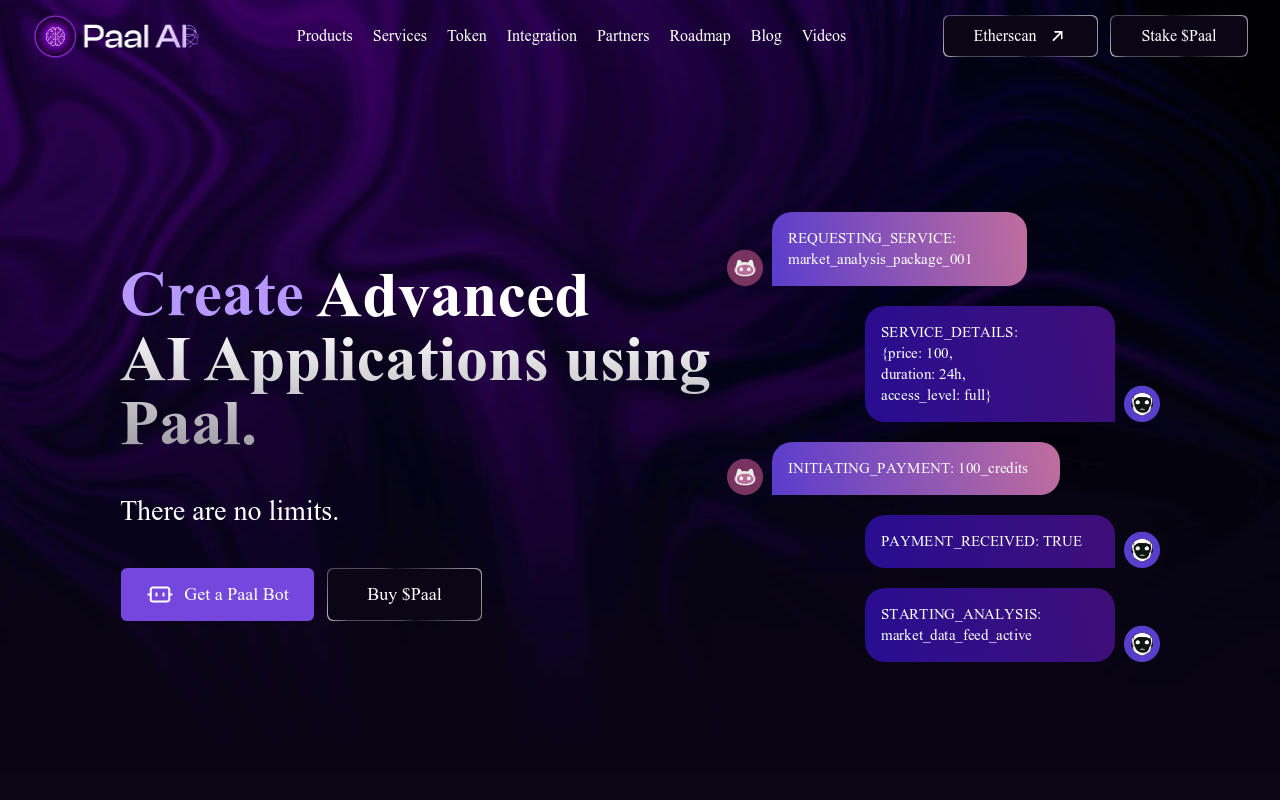This screenshot has height=800, width=1280.
Task: Click the SERVICE_DETAILS chat bubble
Action: click(x=990, y=364)
